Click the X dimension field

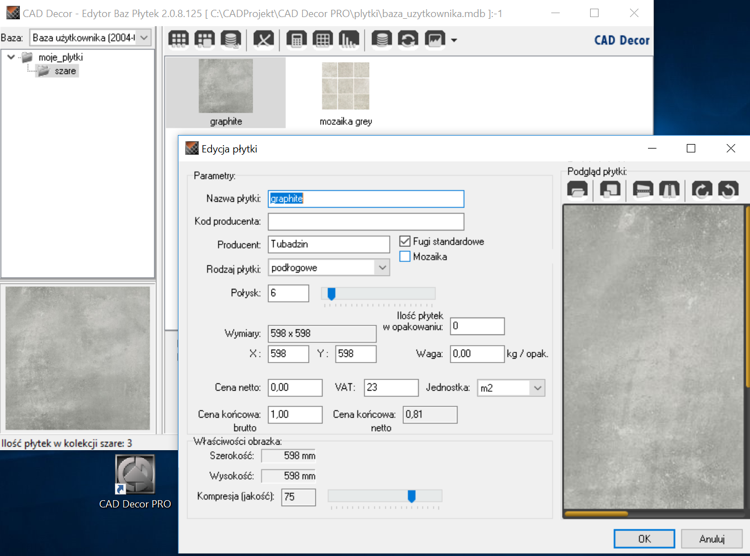pyautogui.click(x=288, y=354)
